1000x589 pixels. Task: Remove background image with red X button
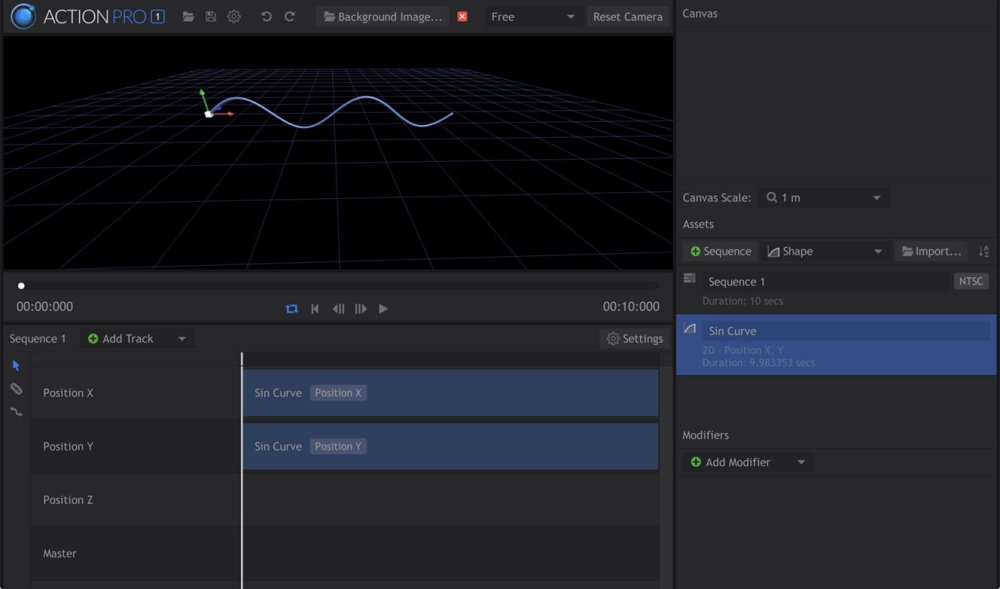(462, 17)
